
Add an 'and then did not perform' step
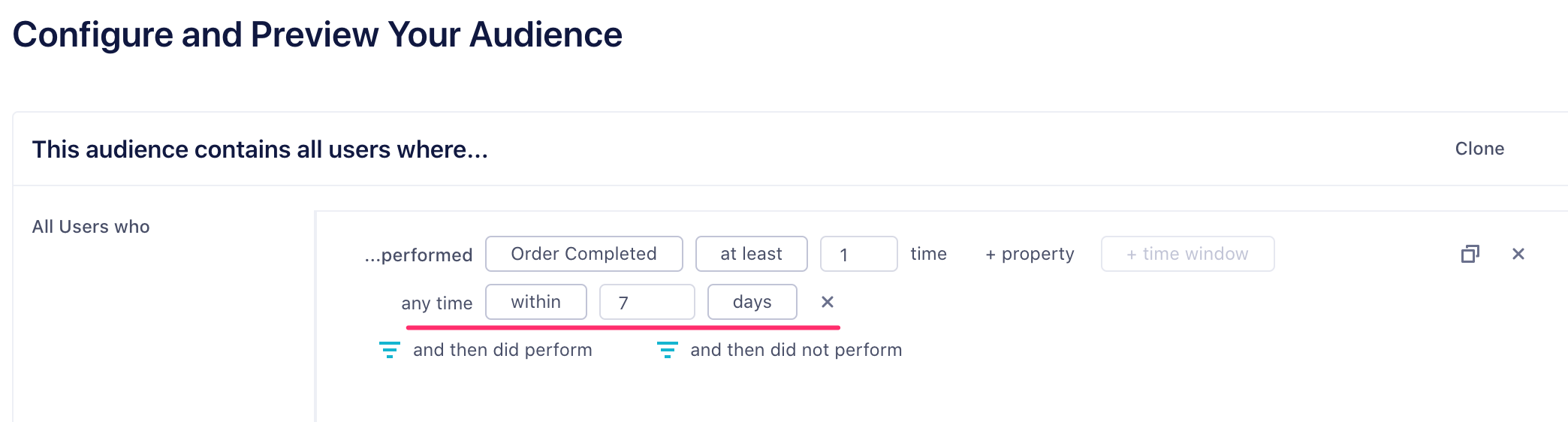(x=796, y=350)
